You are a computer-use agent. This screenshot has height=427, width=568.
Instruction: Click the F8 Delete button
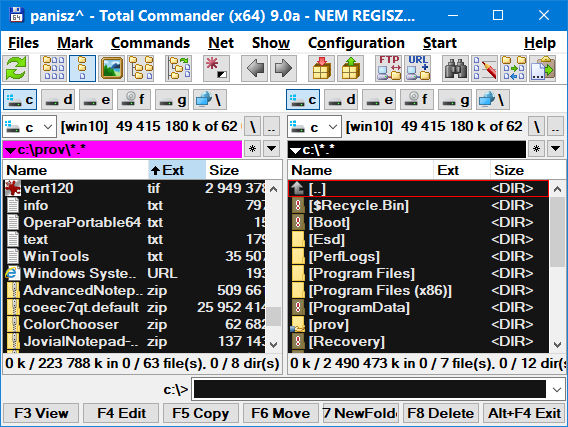[440, 413]
